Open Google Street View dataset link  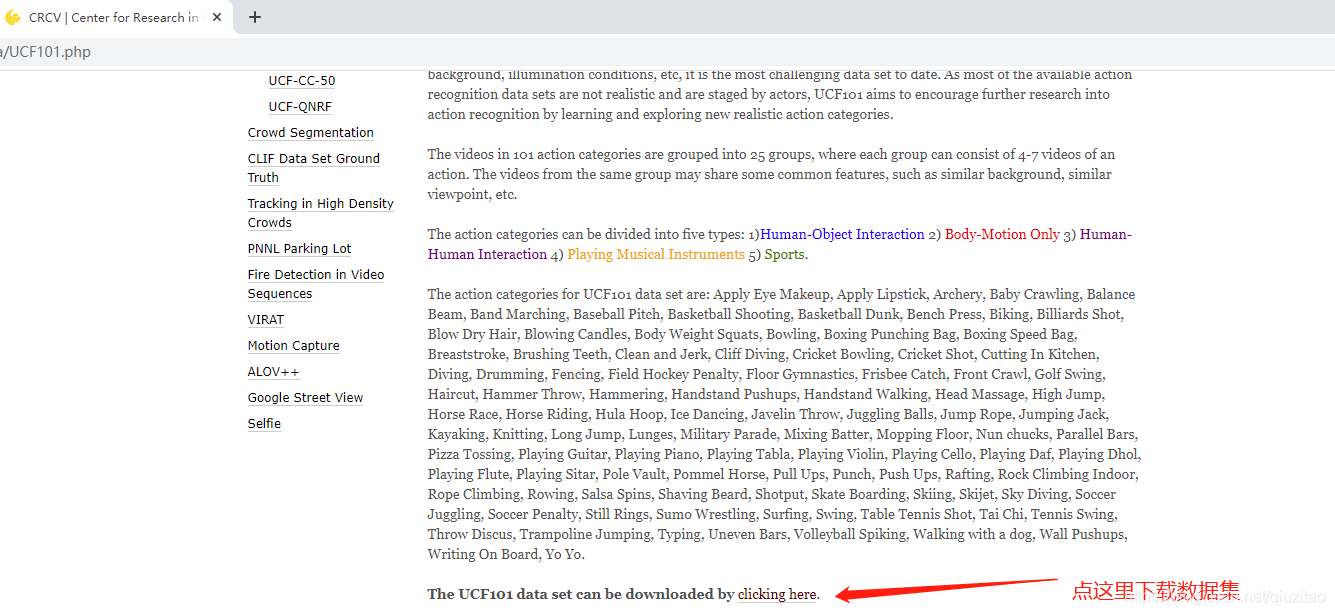306,398
